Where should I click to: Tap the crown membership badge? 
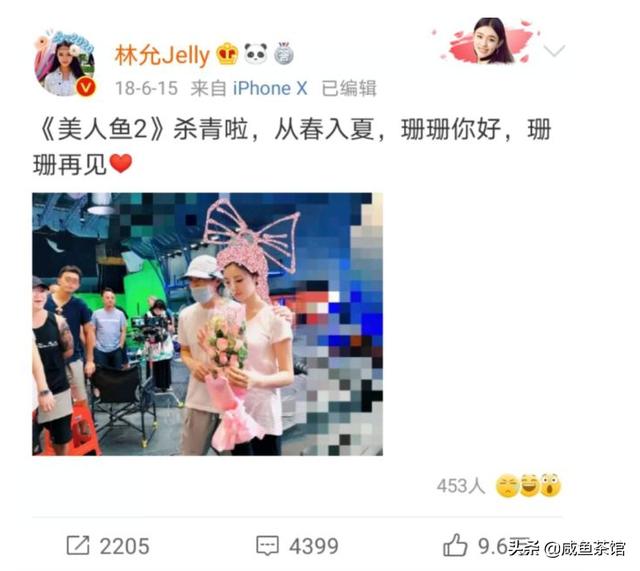(x=227, y=54)
